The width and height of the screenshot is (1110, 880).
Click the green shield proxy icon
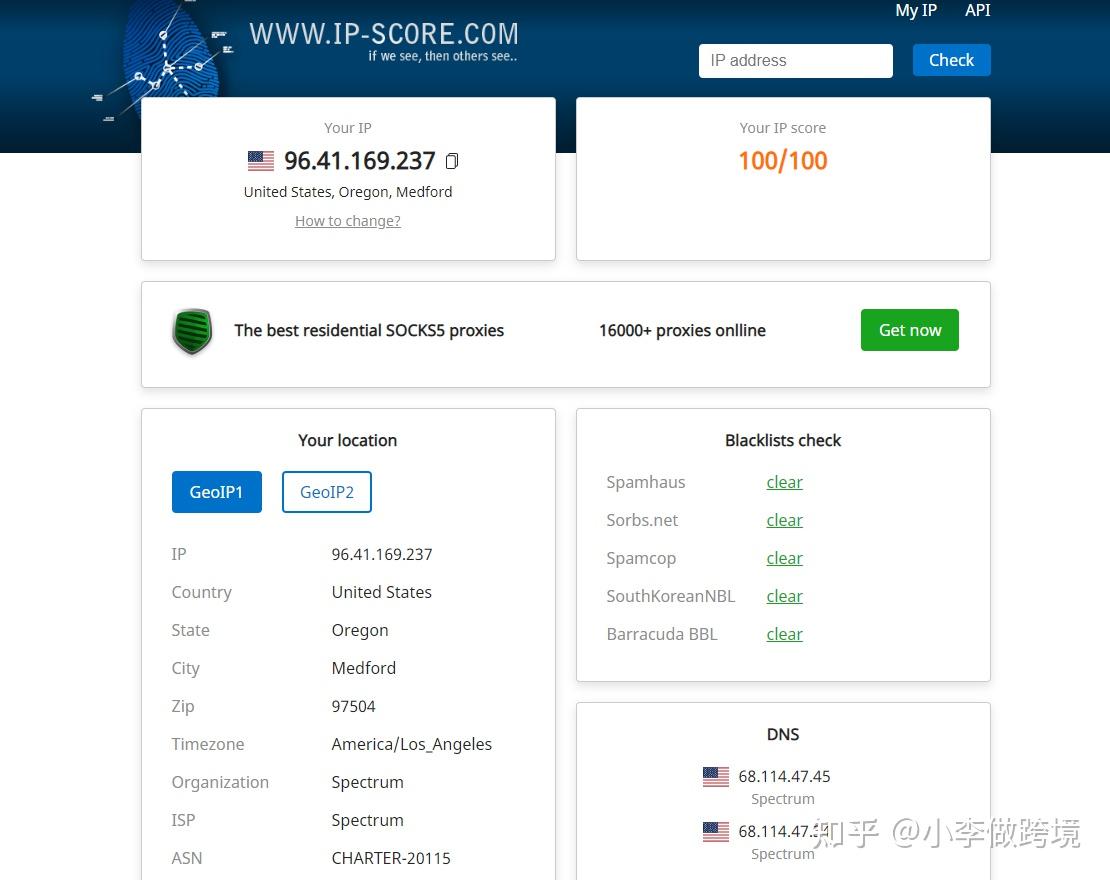coord(192,331)
